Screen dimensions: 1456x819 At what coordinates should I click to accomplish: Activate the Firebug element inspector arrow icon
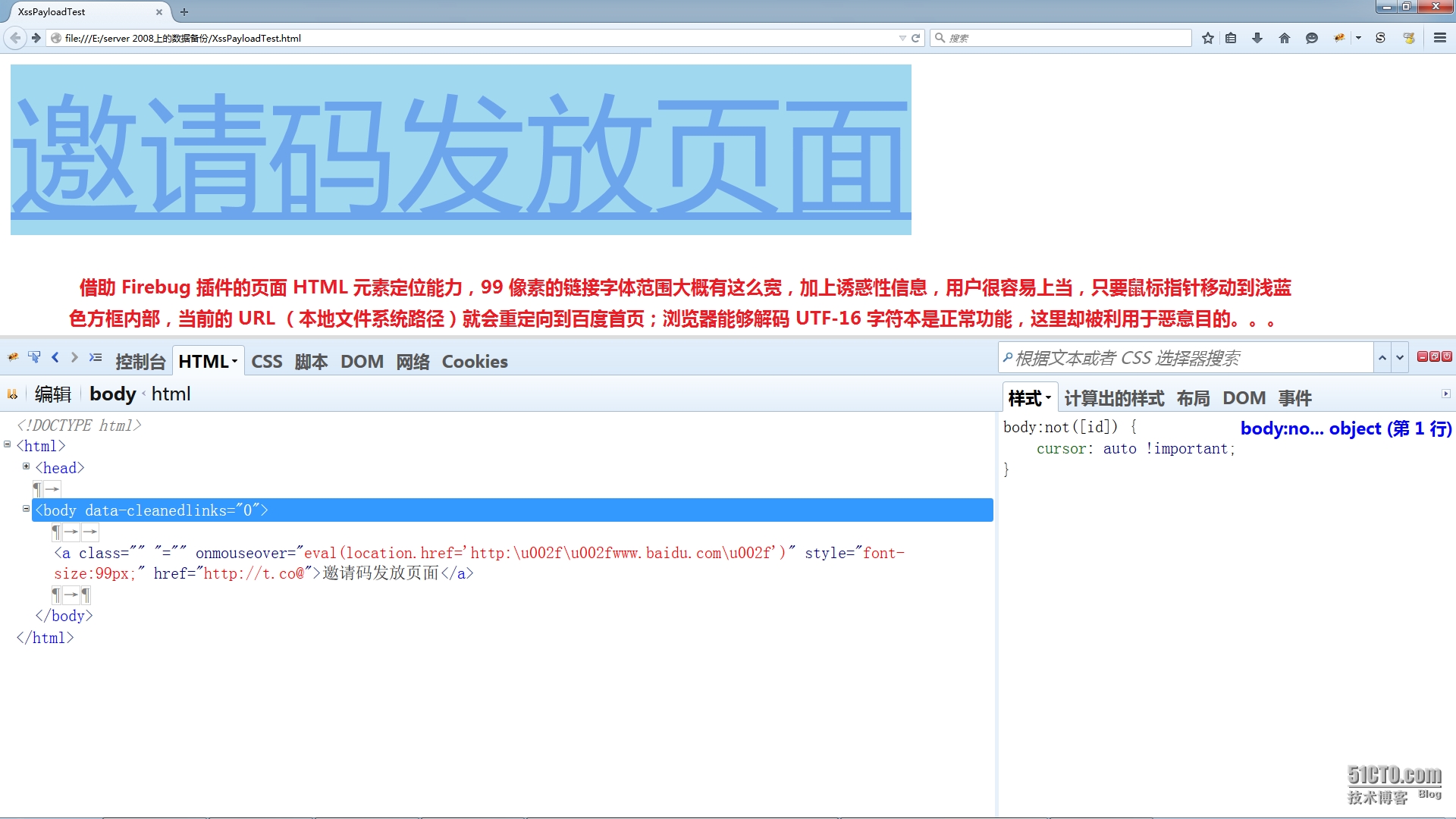34,357
